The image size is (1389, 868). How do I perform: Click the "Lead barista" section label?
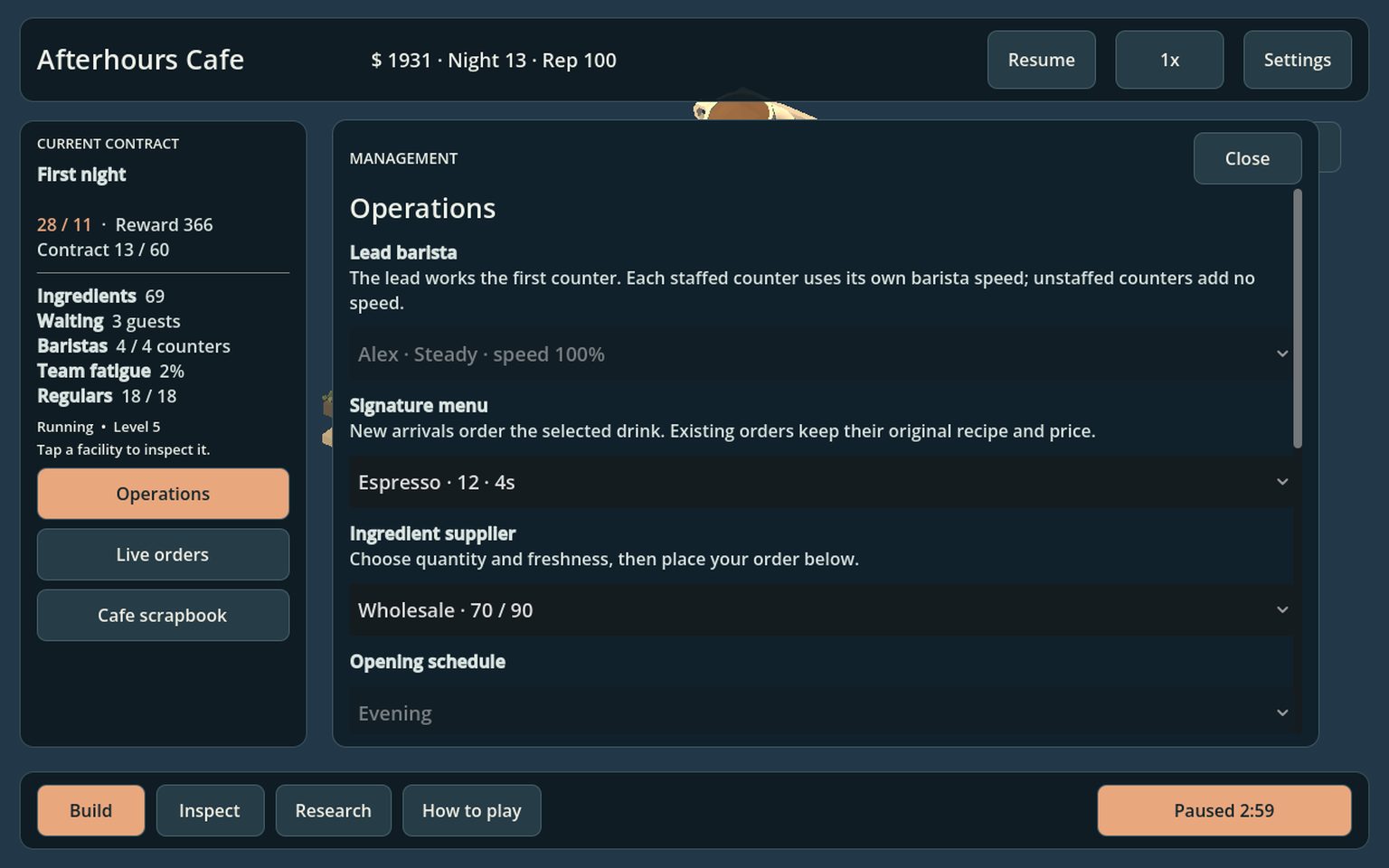click(403, 252)
